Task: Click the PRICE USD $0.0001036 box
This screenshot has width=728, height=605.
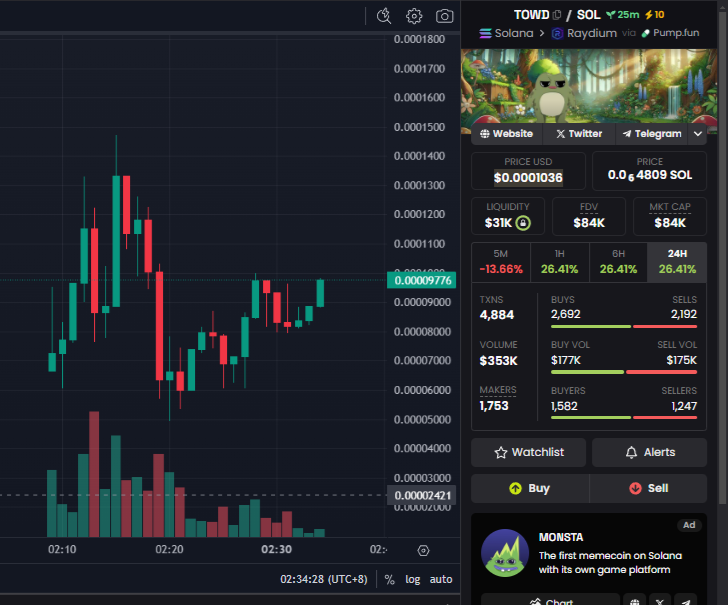Action: pyautogui.click(x=528, y=170)
